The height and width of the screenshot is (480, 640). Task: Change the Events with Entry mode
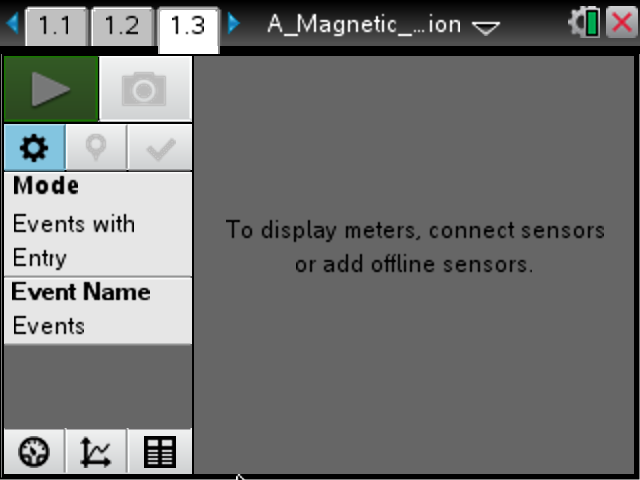click(x=74, y=240)
